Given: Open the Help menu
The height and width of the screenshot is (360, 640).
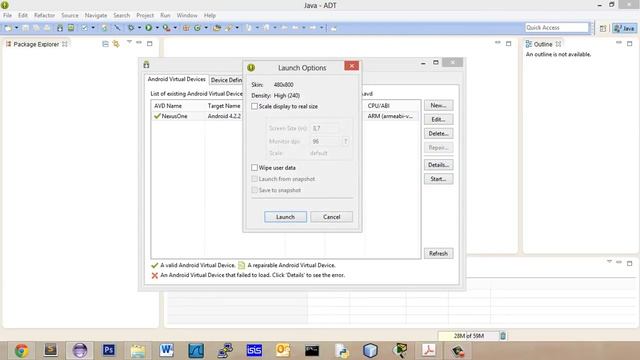Looking at the screenshot, I should click(x=209, y=15).
